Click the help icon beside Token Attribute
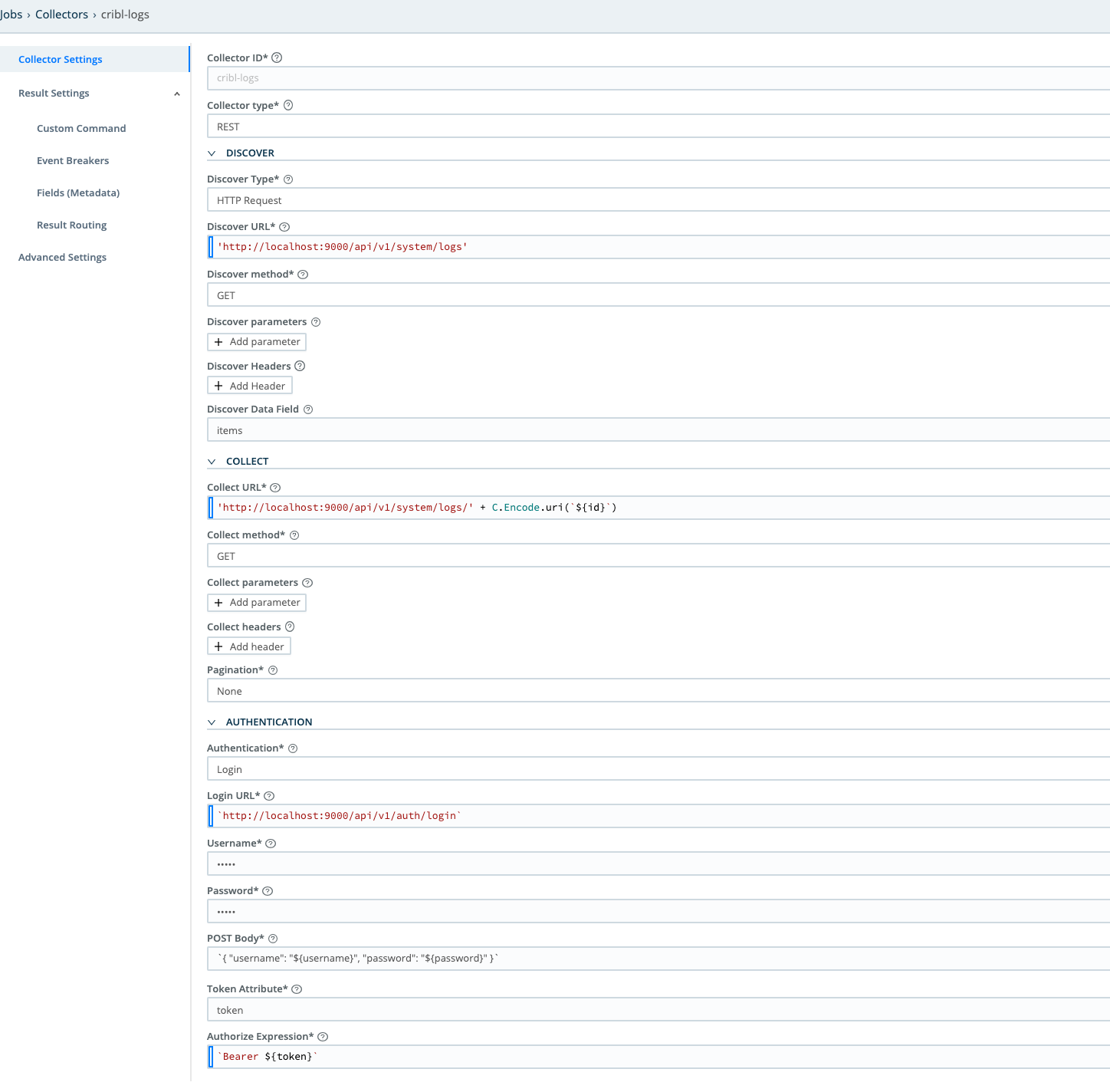Screen dimensions: 1110x1092 pyautogui.click(x=297, y=988)
